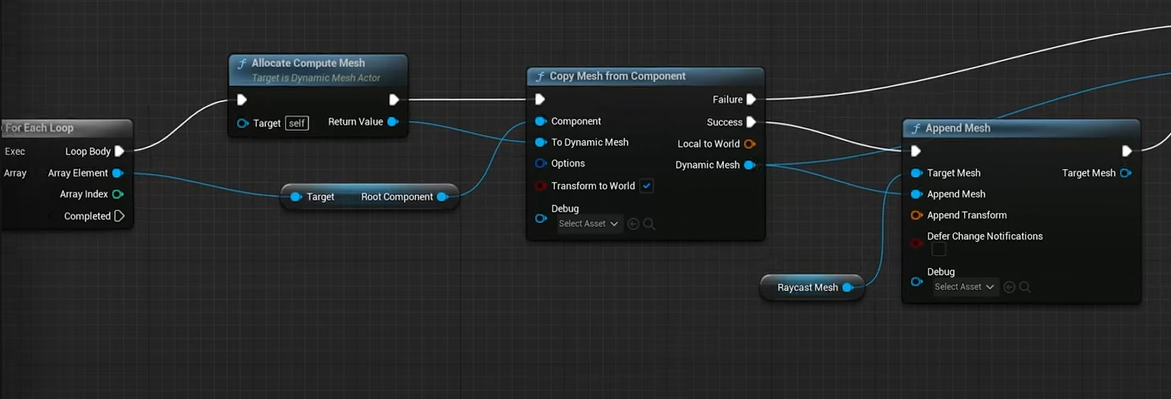
Task: Select Target pin on Allocate Compute Mesh
Action: point(243,123)
